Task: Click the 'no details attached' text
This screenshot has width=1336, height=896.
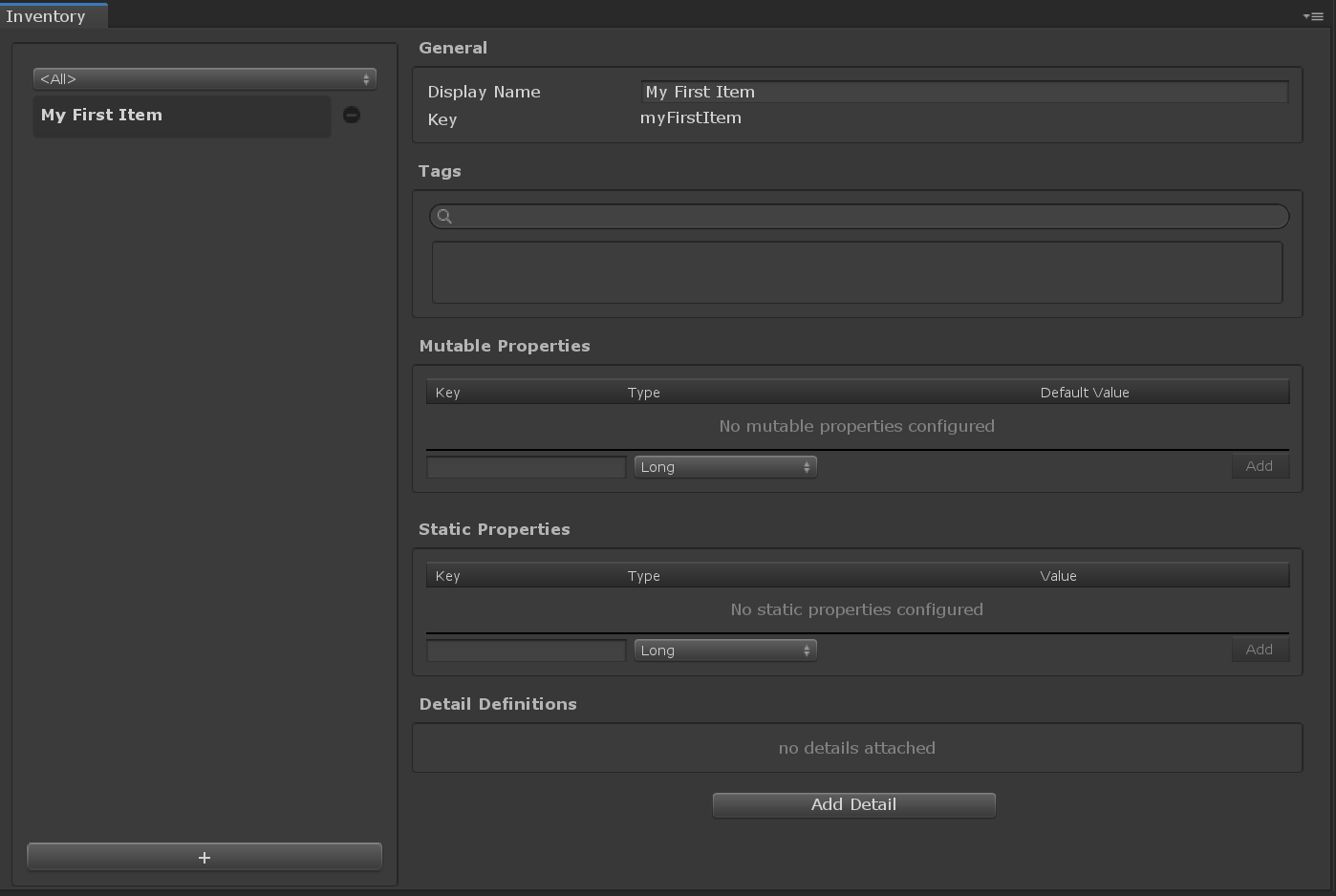Action: [857, 748]
